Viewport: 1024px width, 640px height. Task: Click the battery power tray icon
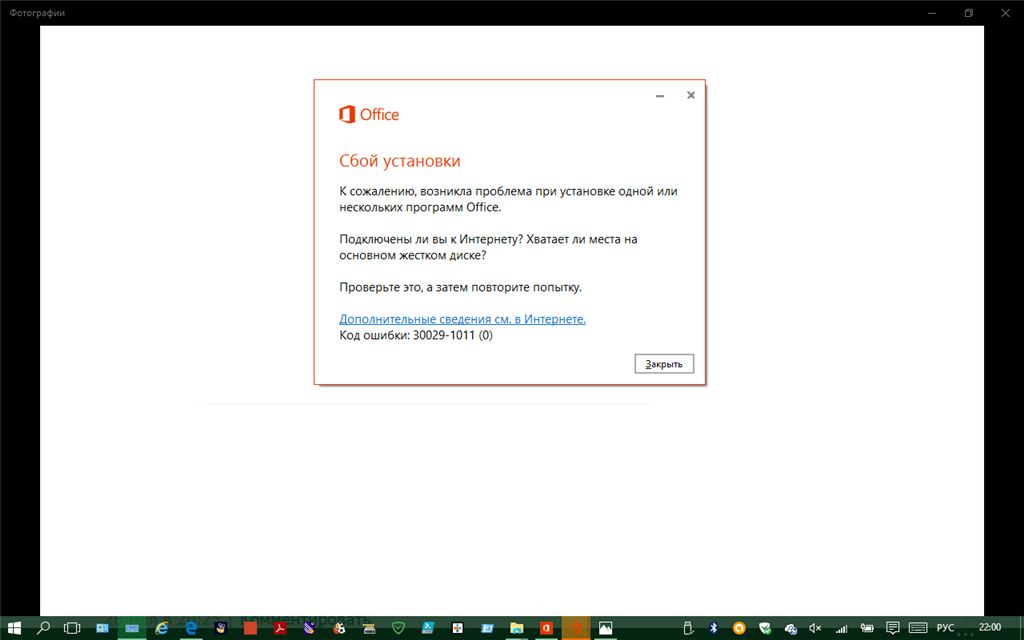[x=867, y=628]
